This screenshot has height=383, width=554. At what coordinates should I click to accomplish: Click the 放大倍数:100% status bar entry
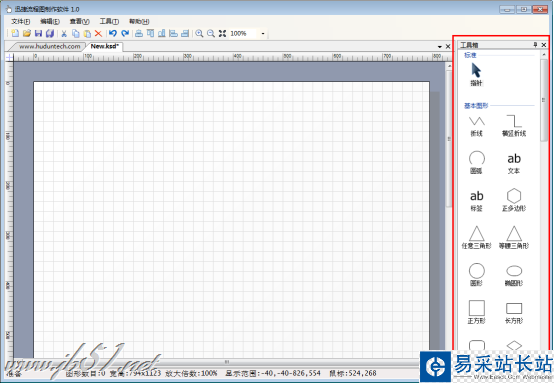tap(191, 373)
